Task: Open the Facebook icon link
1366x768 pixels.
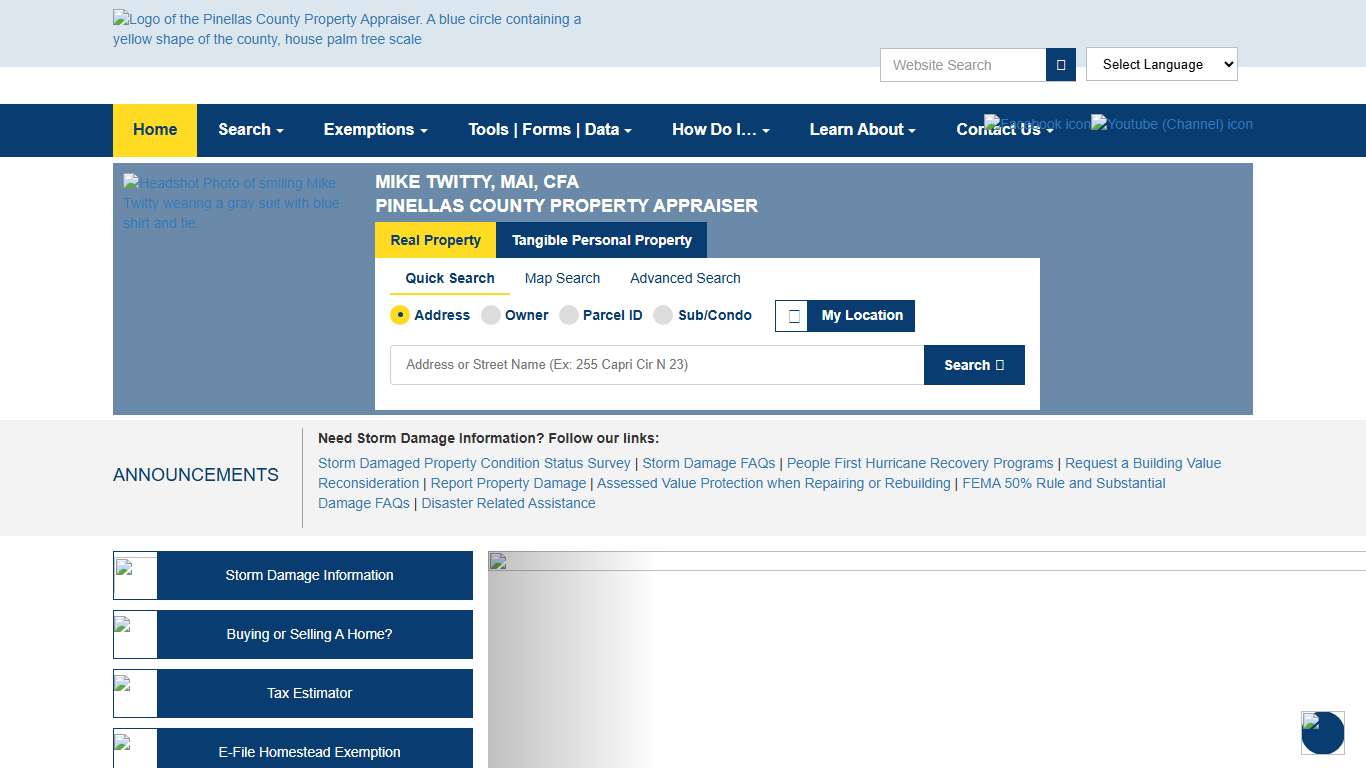Action: pos(1036,124)
